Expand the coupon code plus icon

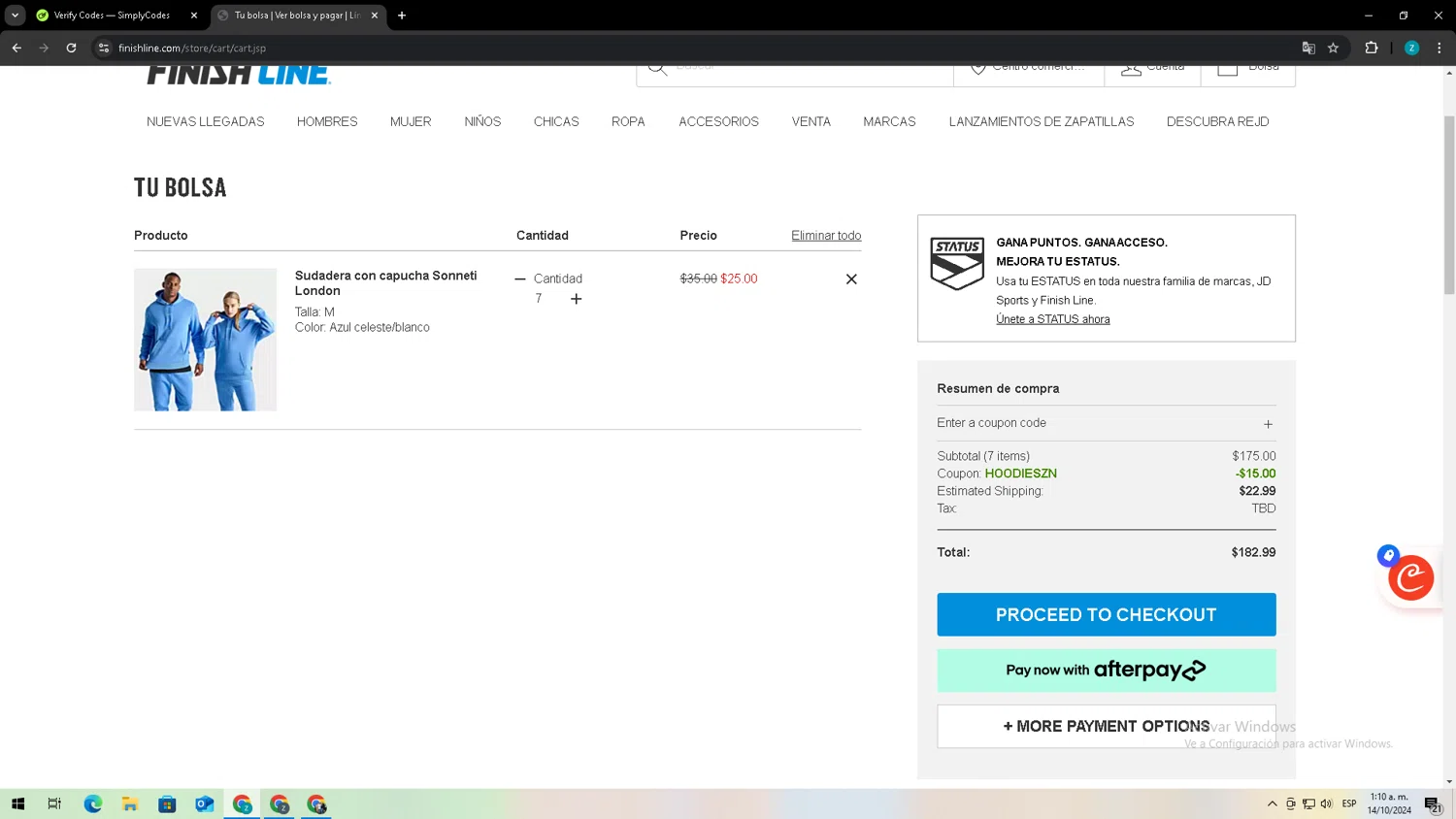[1268, 424]
